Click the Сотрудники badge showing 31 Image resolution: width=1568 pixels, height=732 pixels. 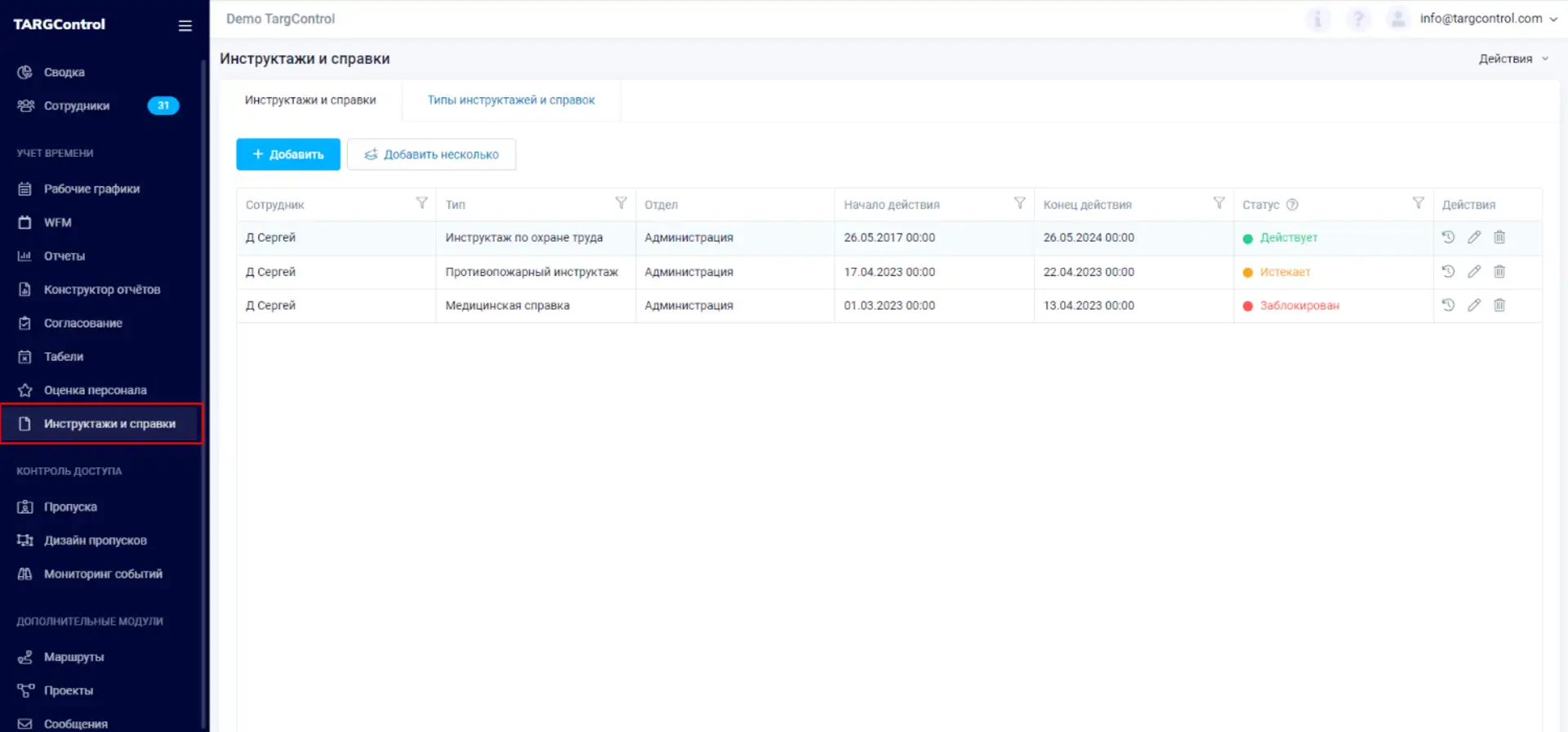click(x=163, y=105)
